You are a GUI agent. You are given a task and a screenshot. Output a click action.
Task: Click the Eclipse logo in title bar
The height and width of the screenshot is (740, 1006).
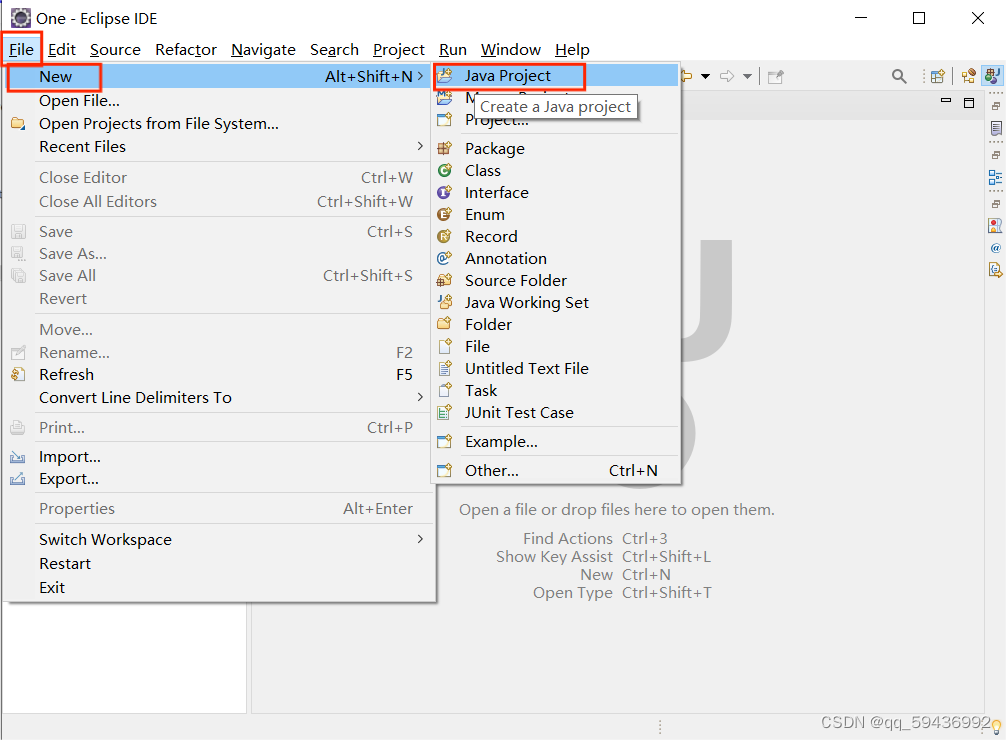point(21,18)
